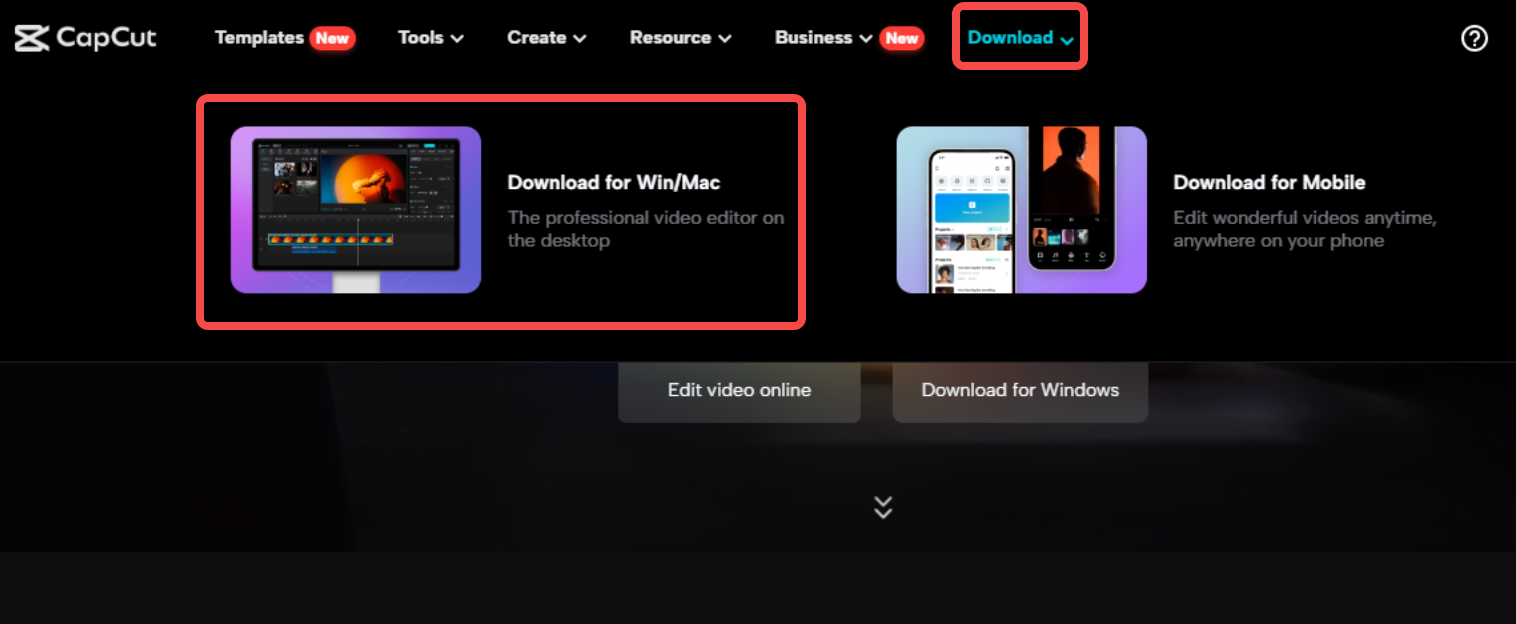Click 'Edit wonderful videos anytime' description text
This screenshot has height=624, width=1516.
click(x=1305, y=229)
